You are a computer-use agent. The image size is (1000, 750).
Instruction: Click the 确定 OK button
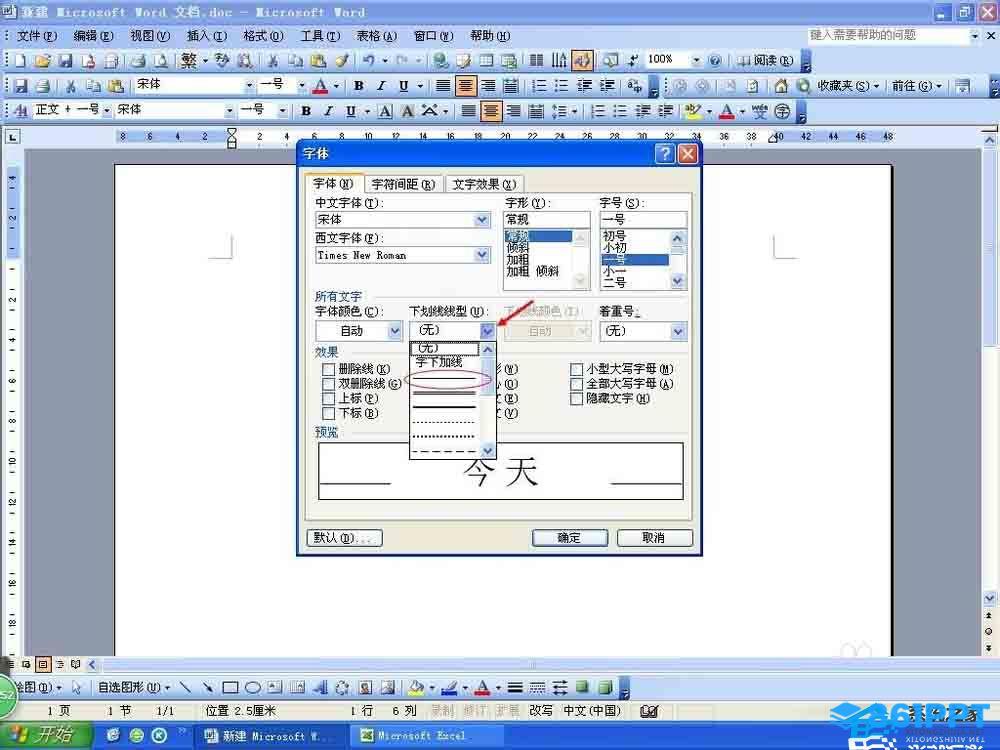pos(570,538)
